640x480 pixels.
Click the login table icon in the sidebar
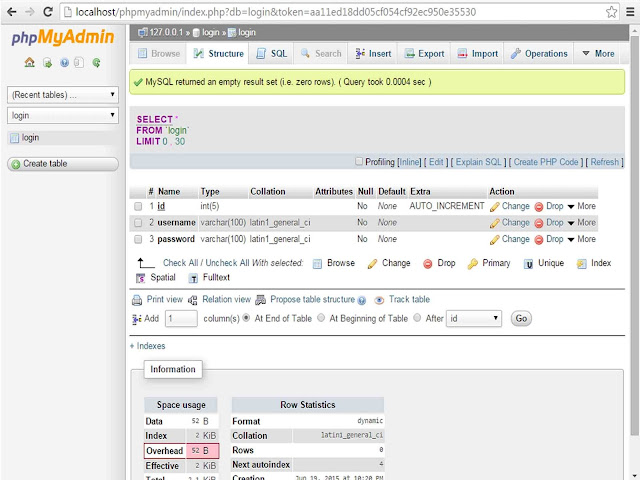(x=14, y=138)
